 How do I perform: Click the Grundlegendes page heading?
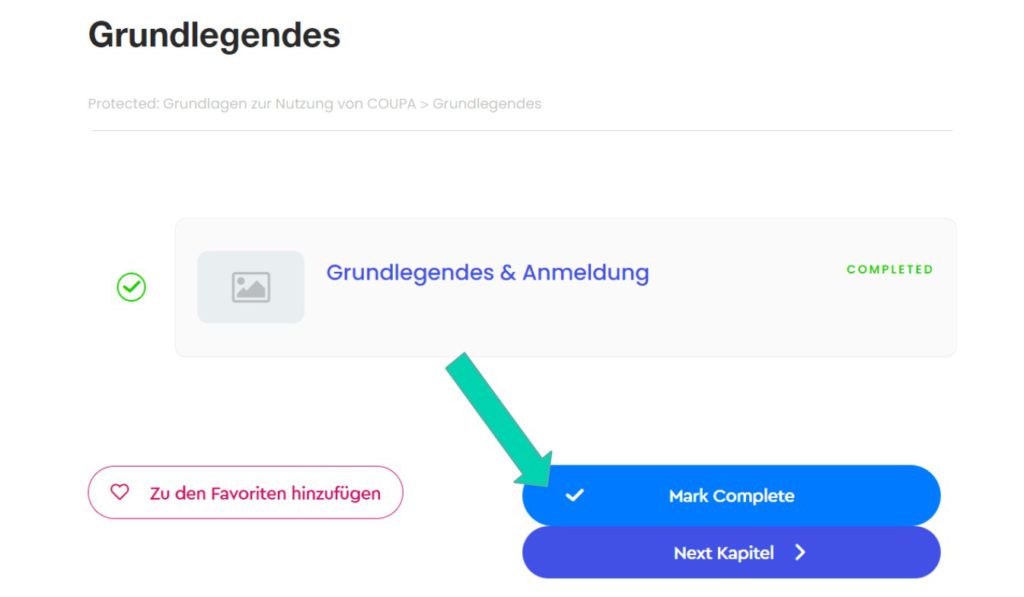[214, 35]
